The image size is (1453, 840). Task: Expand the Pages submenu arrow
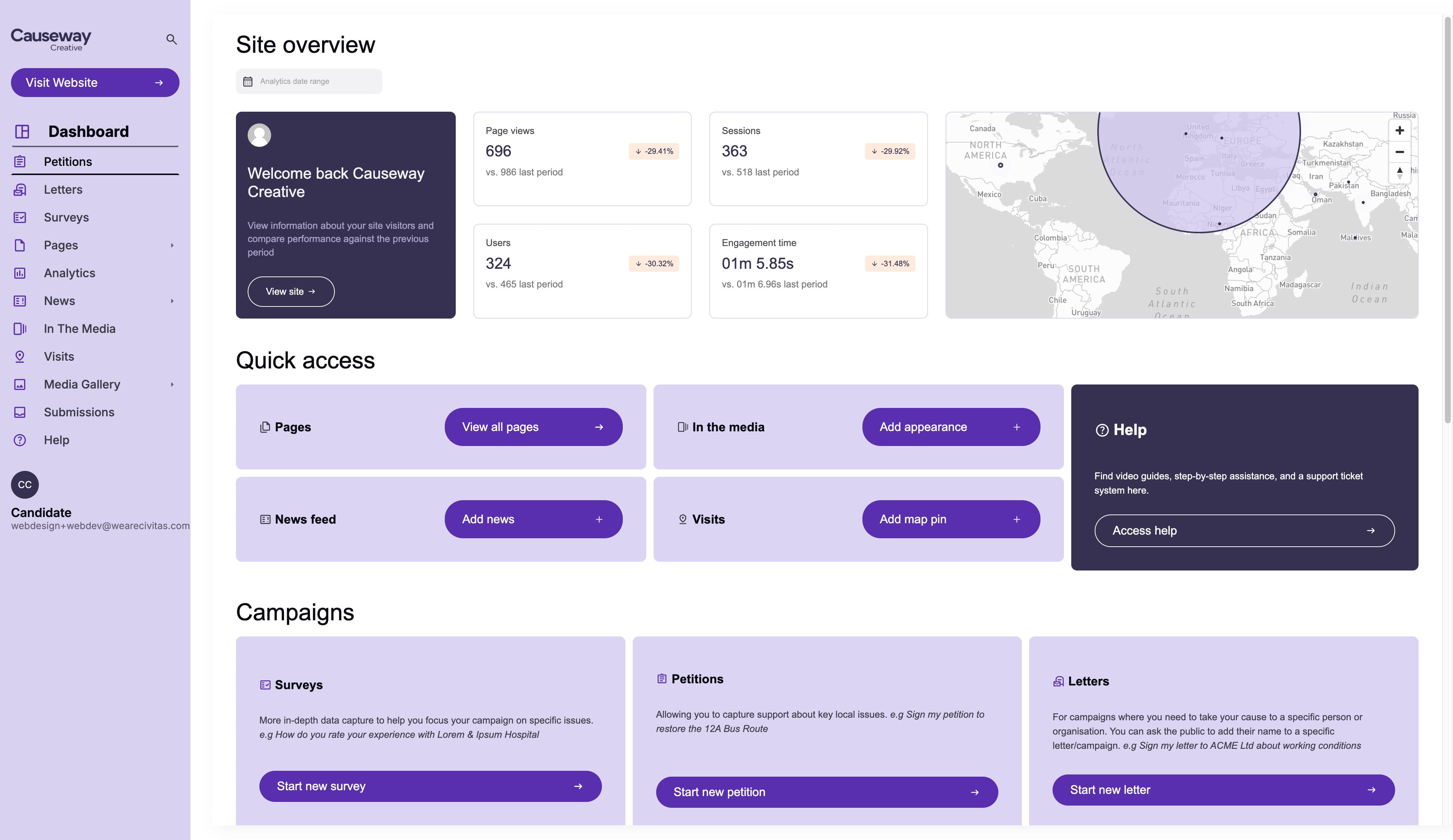172,245
